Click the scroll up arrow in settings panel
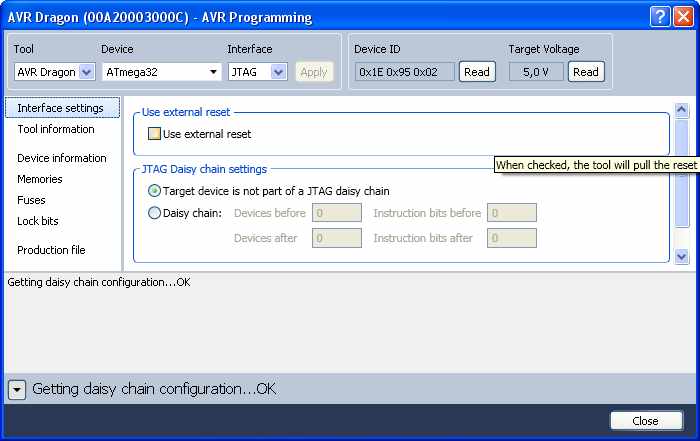Screen dimensions: 700x441 click(x=682, y=110)
